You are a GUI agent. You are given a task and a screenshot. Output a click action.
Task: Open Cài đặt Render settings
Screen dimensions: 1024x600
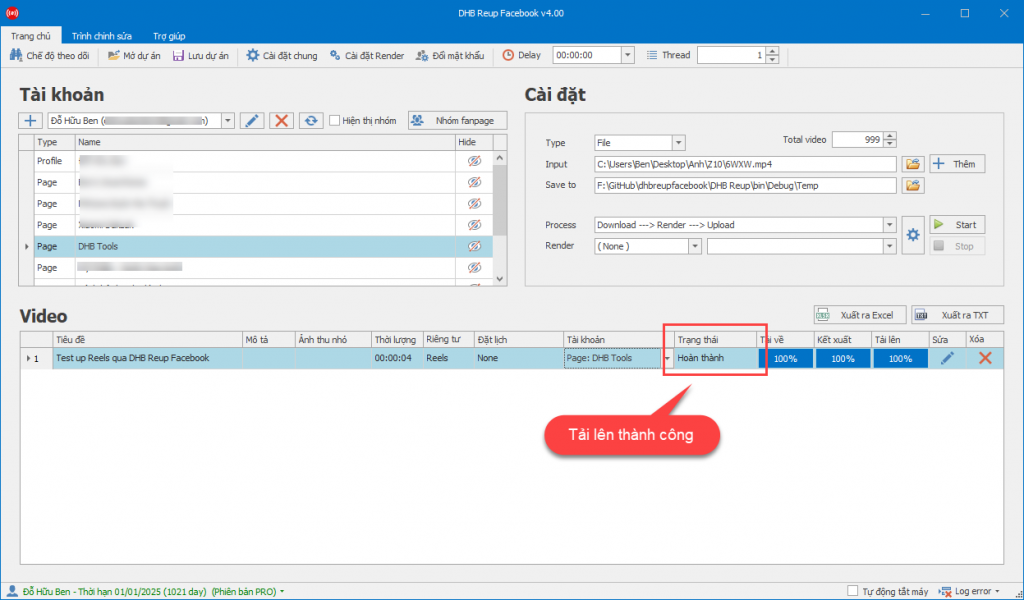click(x=367, y=55)
